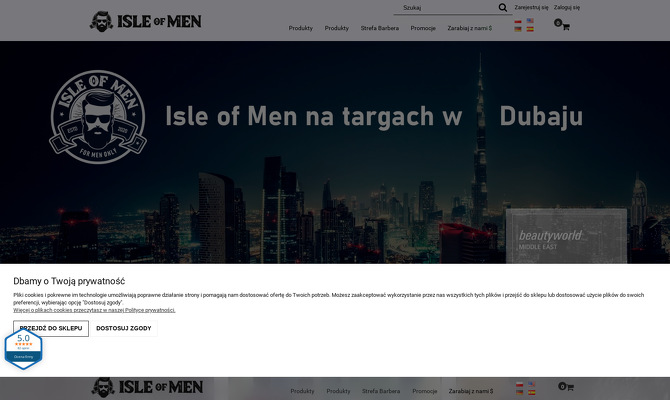Click the Dubai fair hero banner
This screenshot has width=670, height=400.
tap(335, 152)
